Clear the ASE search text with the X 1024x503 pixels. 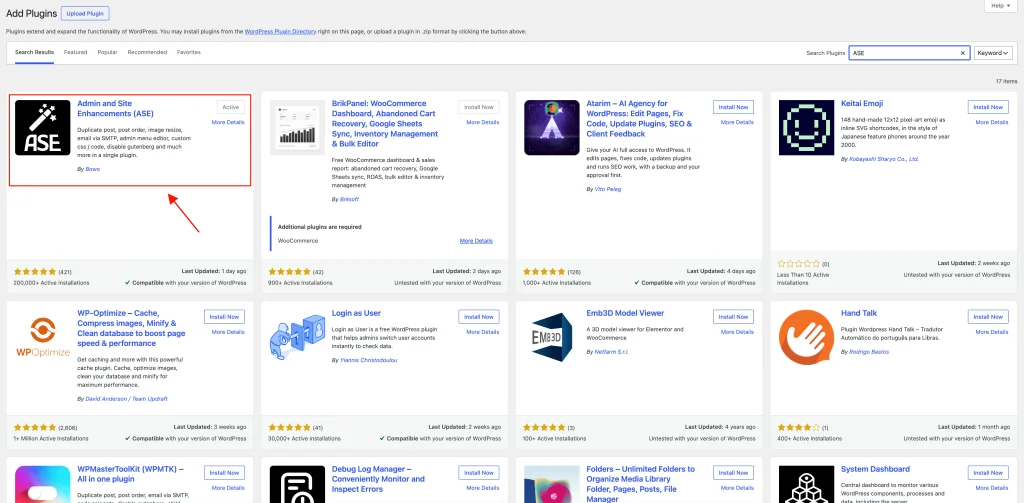(963, 53)
